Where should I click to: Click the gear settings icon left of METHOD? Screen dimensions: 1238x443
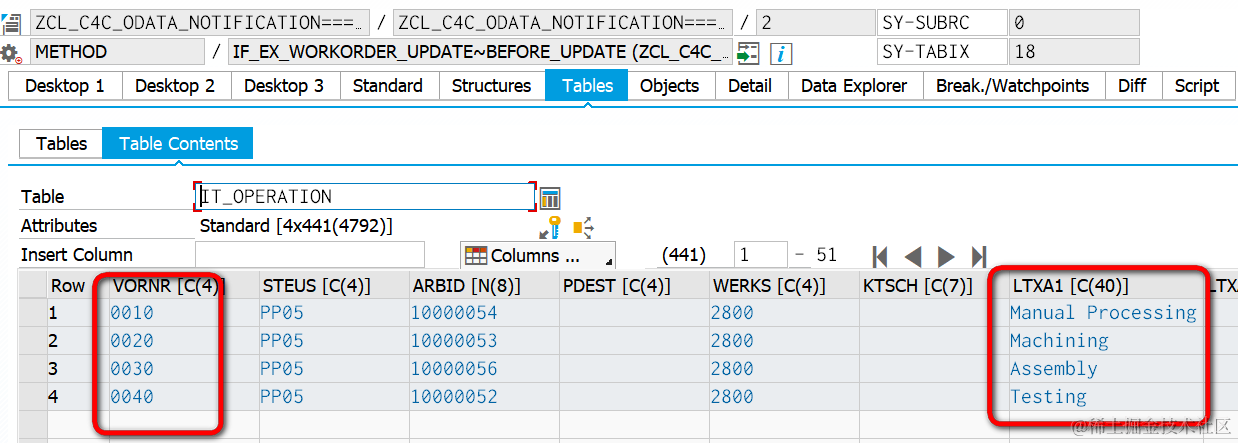pos(11,53)
